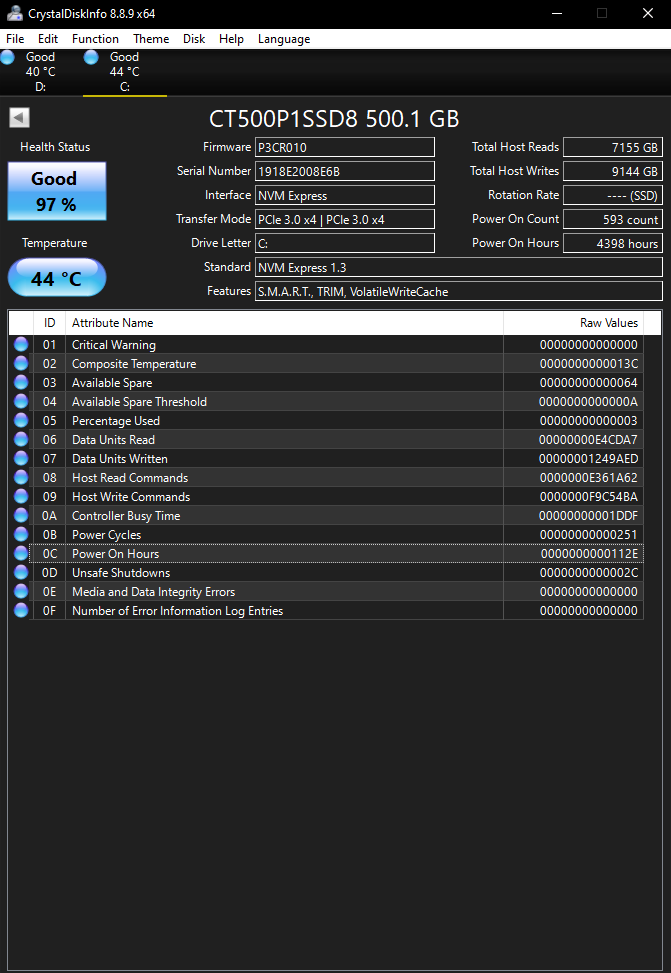
Task: Select the Percentage Used attribute name
Action: tap(116, 421)
